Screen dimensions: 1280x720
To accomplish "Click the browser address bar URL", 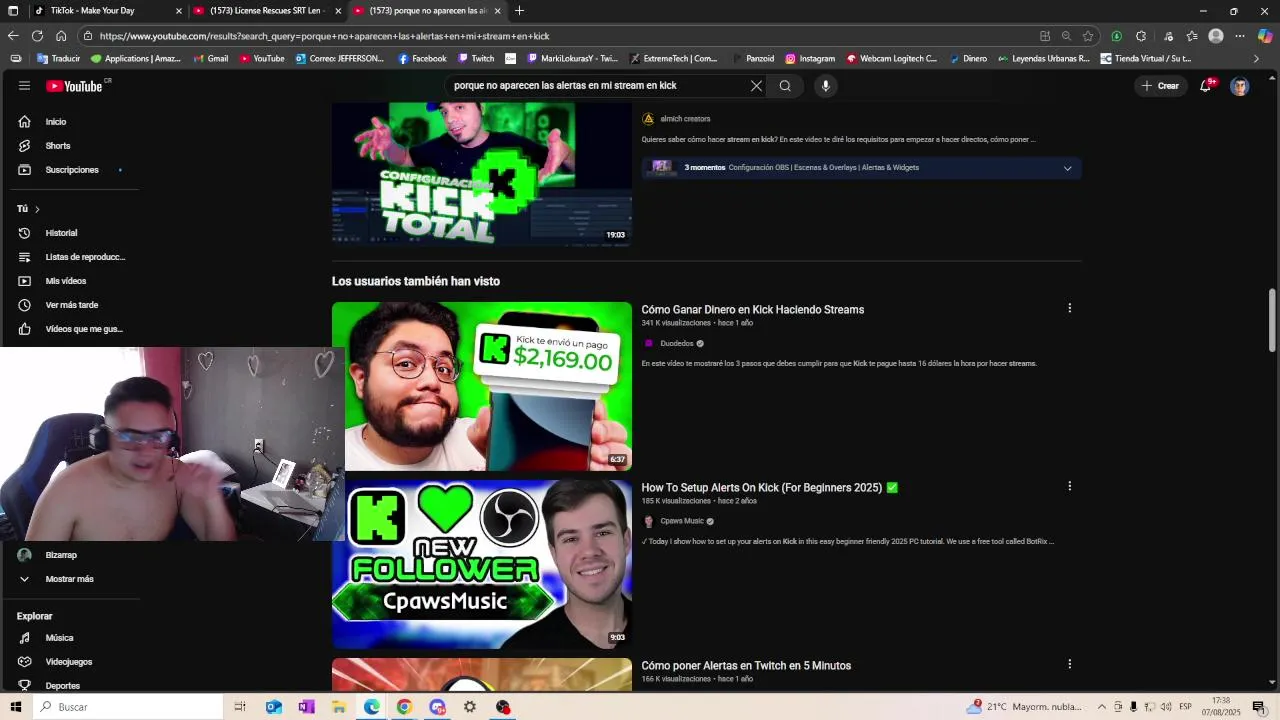I will point(325,36).
